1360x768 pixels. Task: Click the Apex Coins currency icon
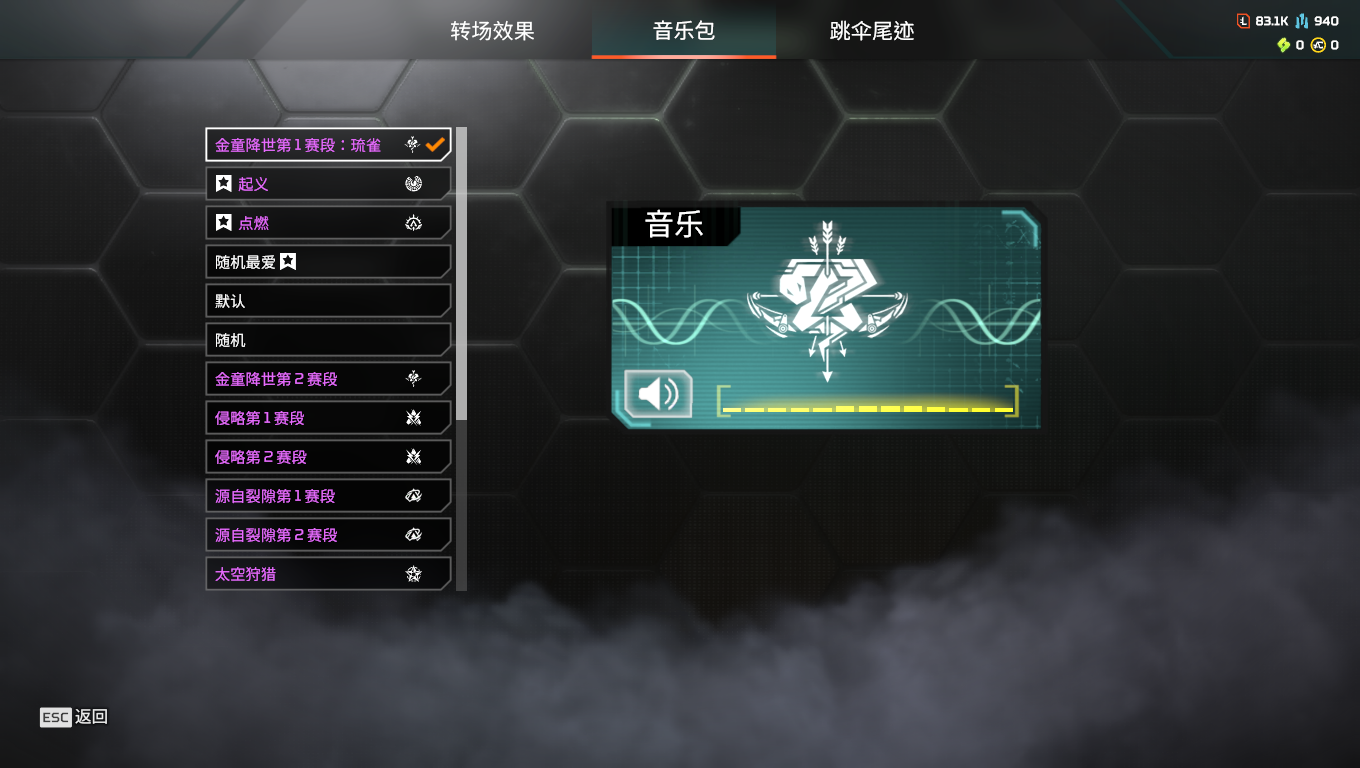point(1318,45)
